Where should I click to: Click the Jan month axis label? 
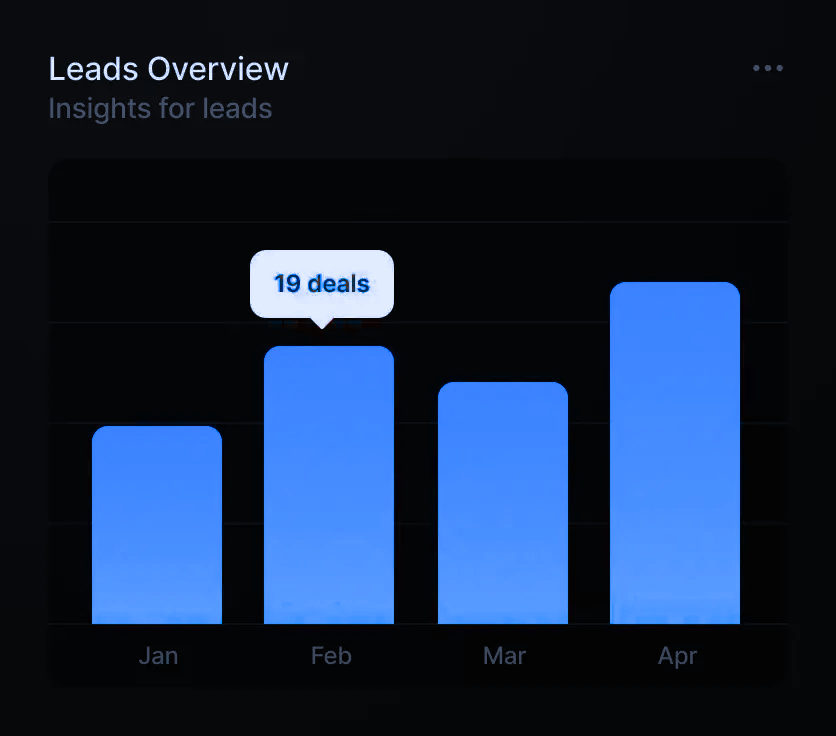pos(158,656)
